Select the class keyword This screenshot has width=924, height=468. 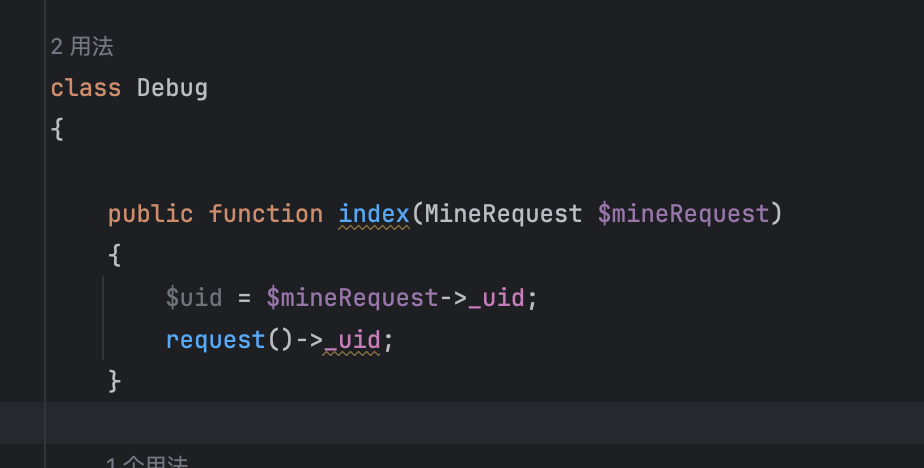pyautogui.click(x=85, y=88)
